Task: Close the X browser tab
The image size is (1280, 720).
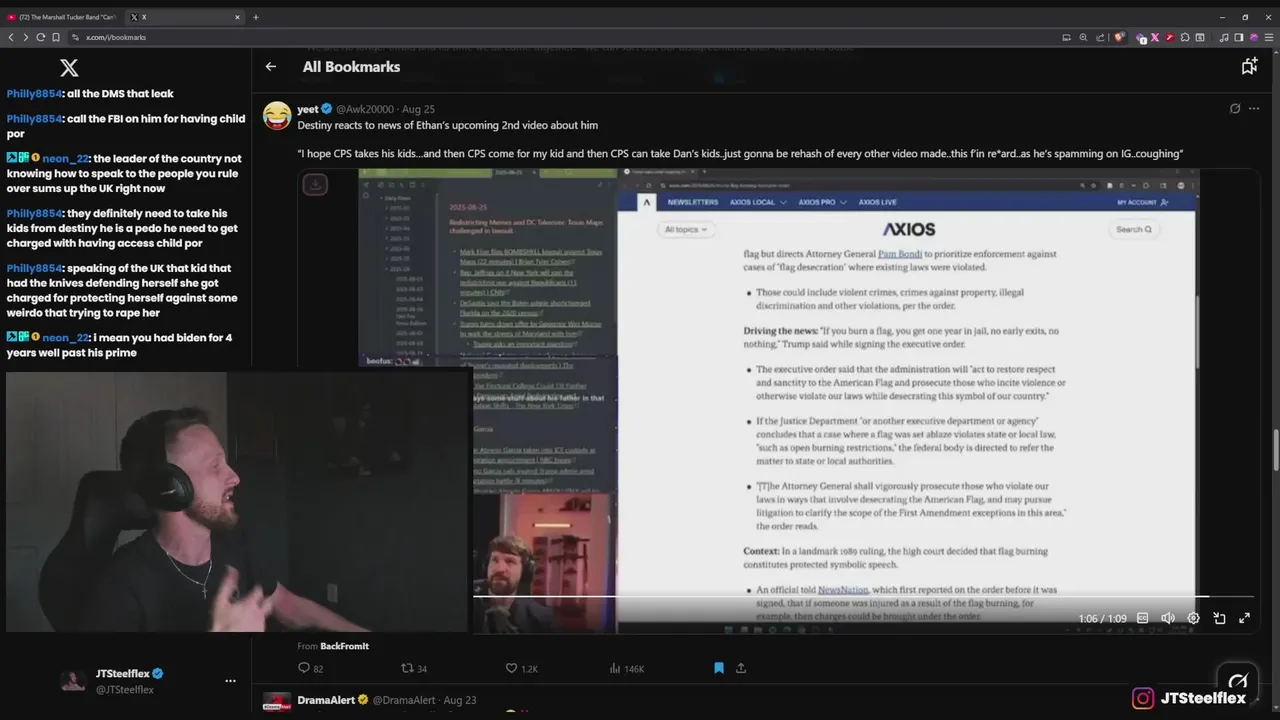Action: (x=237, y=17)
